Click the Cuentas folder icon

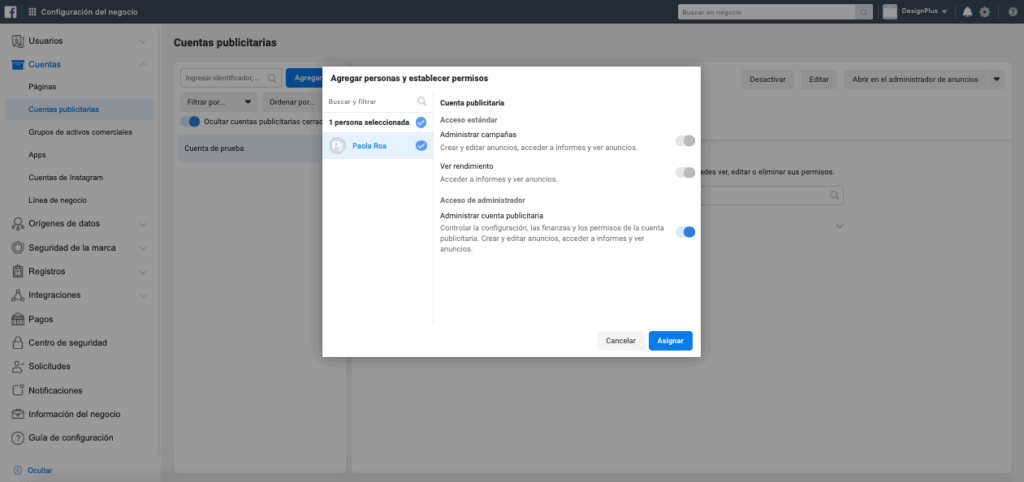[x=18, y=65]
